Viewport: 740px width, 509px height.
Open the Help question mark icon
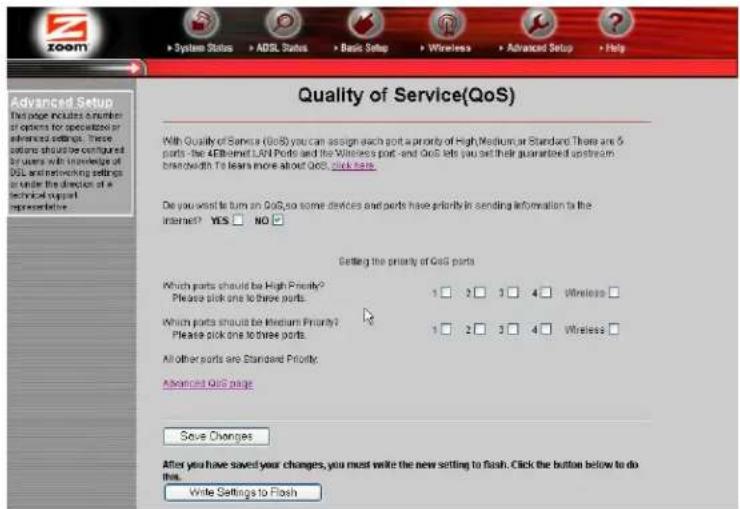tap(615, 22)
